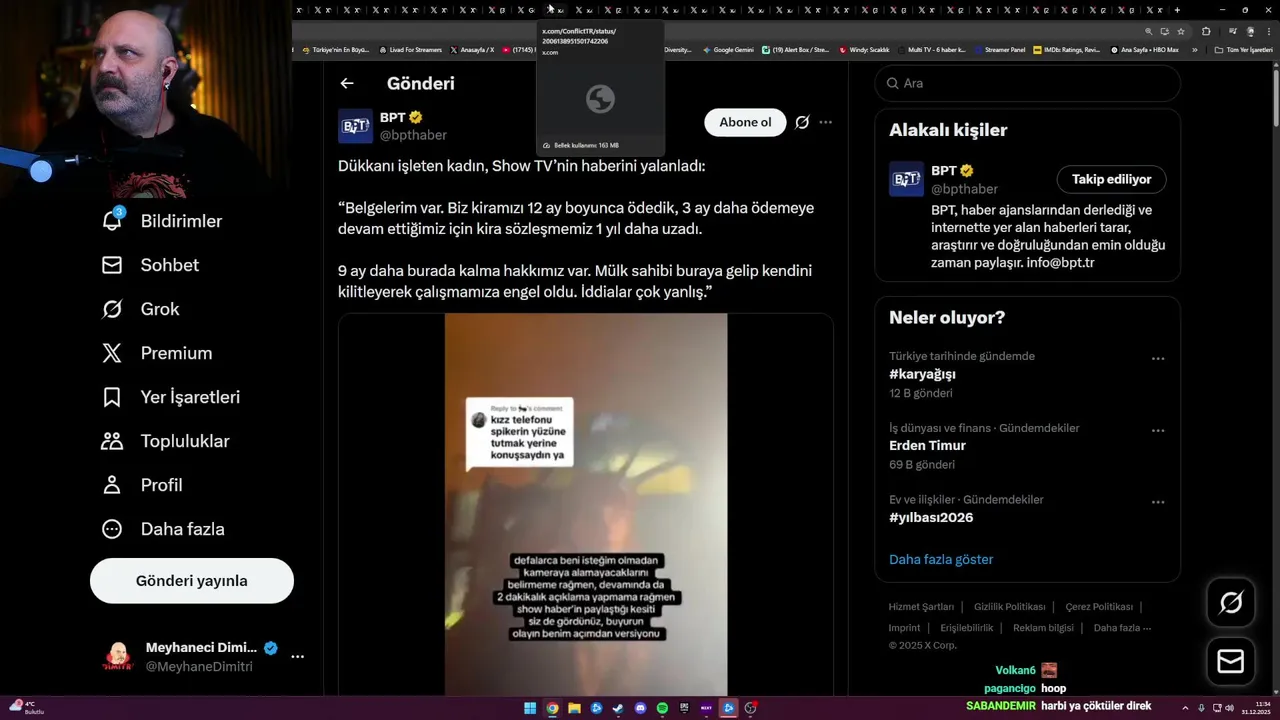Open Hizmet Şartları footer link
This screenshot has height=720, width=1280.
[x=921, y=607]
